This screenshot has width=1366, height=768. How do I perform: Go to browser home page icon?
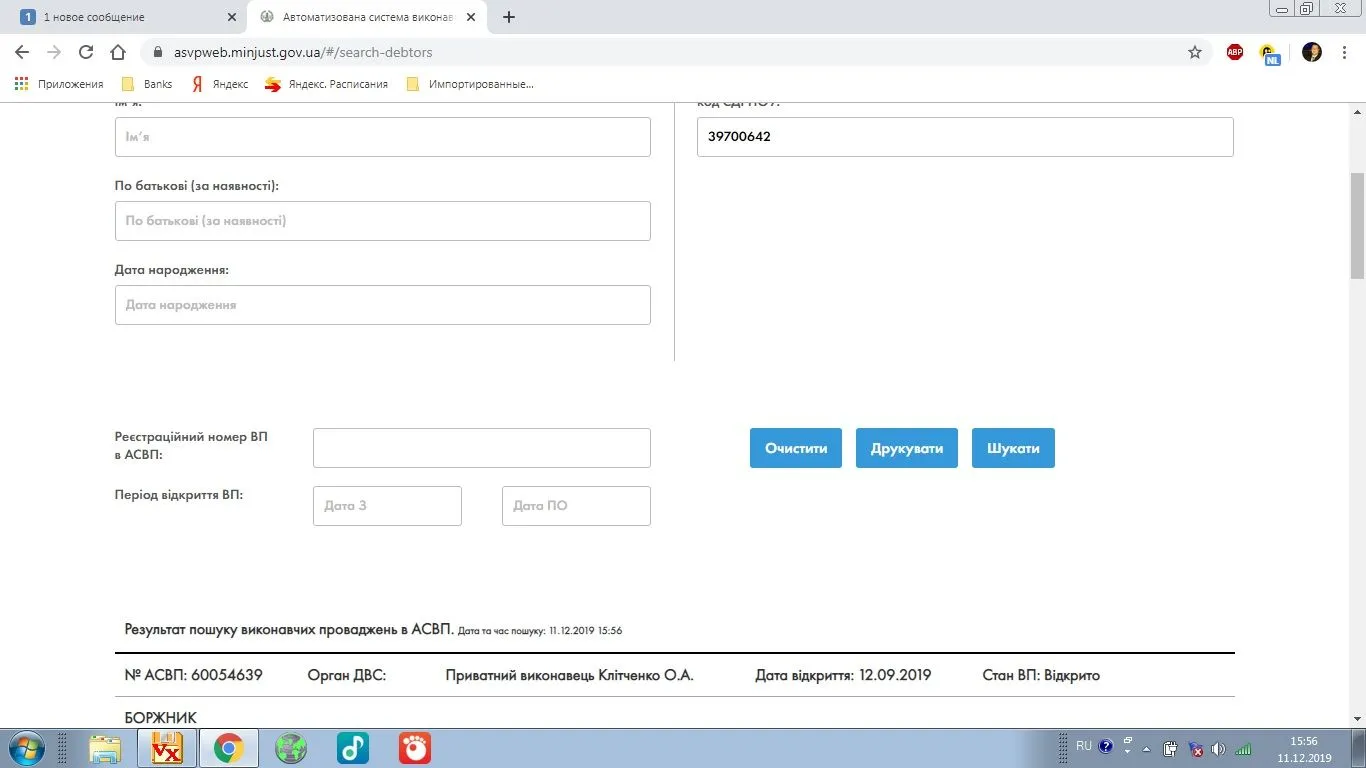pos(118,52)
